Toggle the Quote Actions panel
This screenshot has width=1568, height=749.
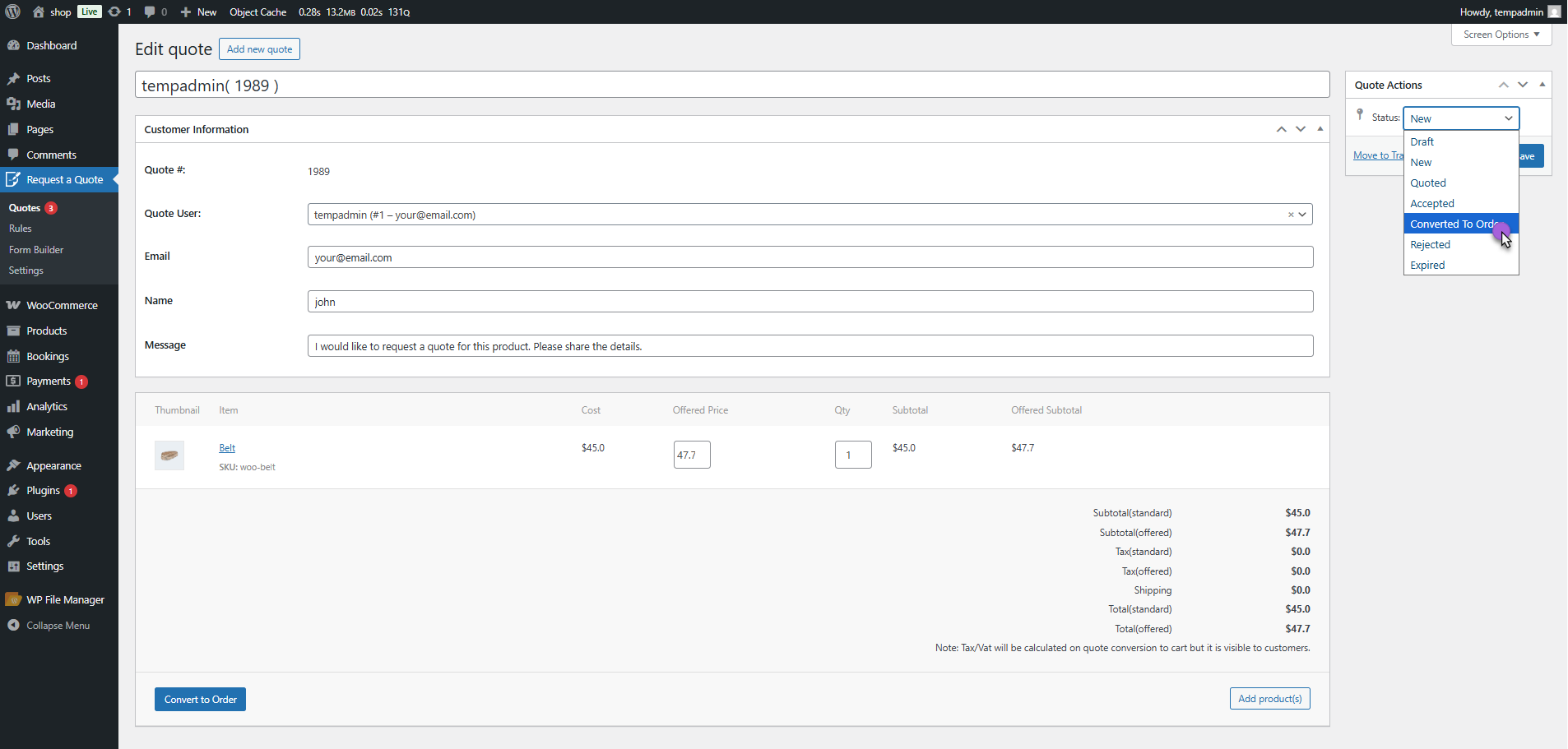click(1542, 85)
